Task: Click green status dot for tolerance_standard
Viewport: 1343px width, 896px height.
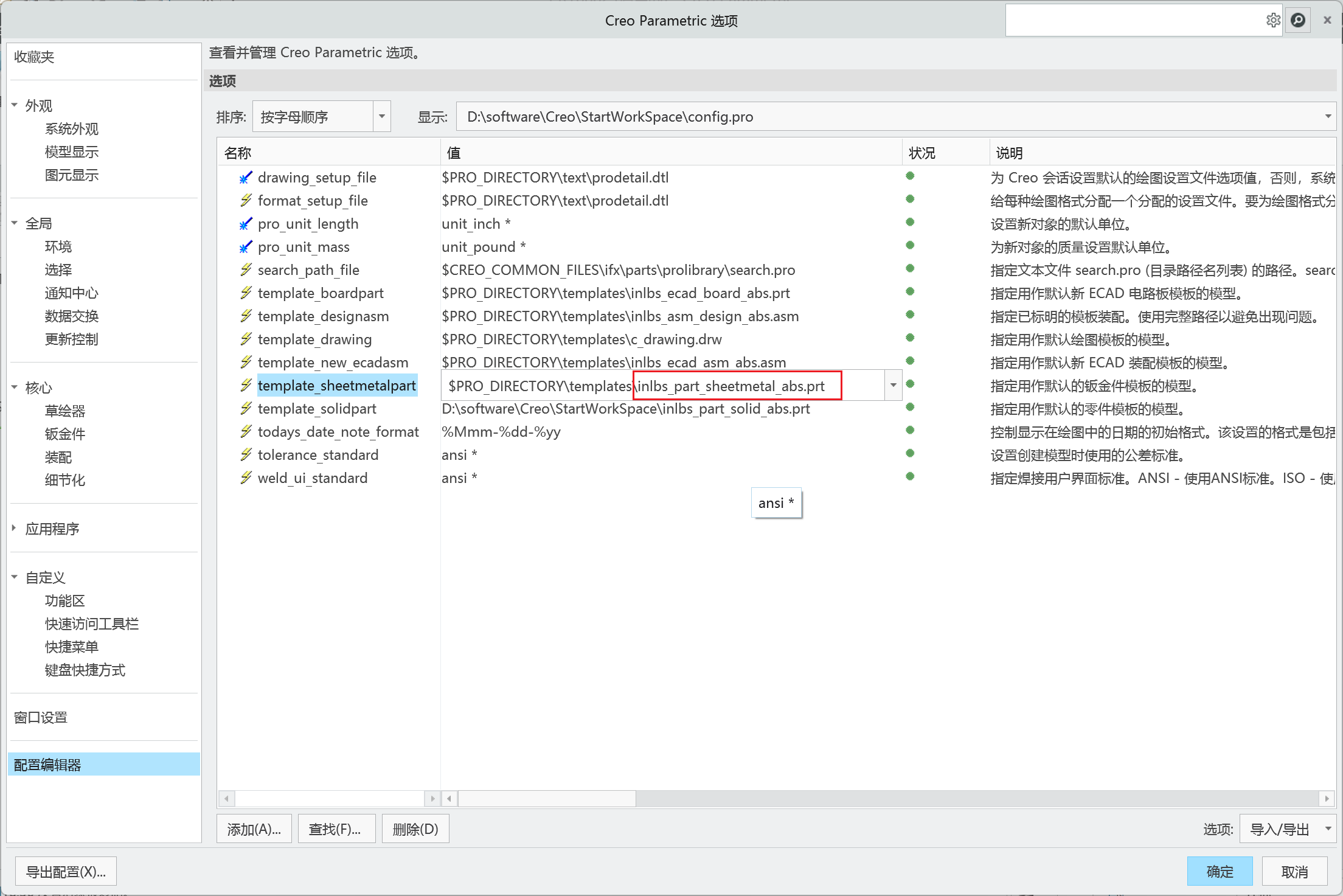Action: (910, 453)
